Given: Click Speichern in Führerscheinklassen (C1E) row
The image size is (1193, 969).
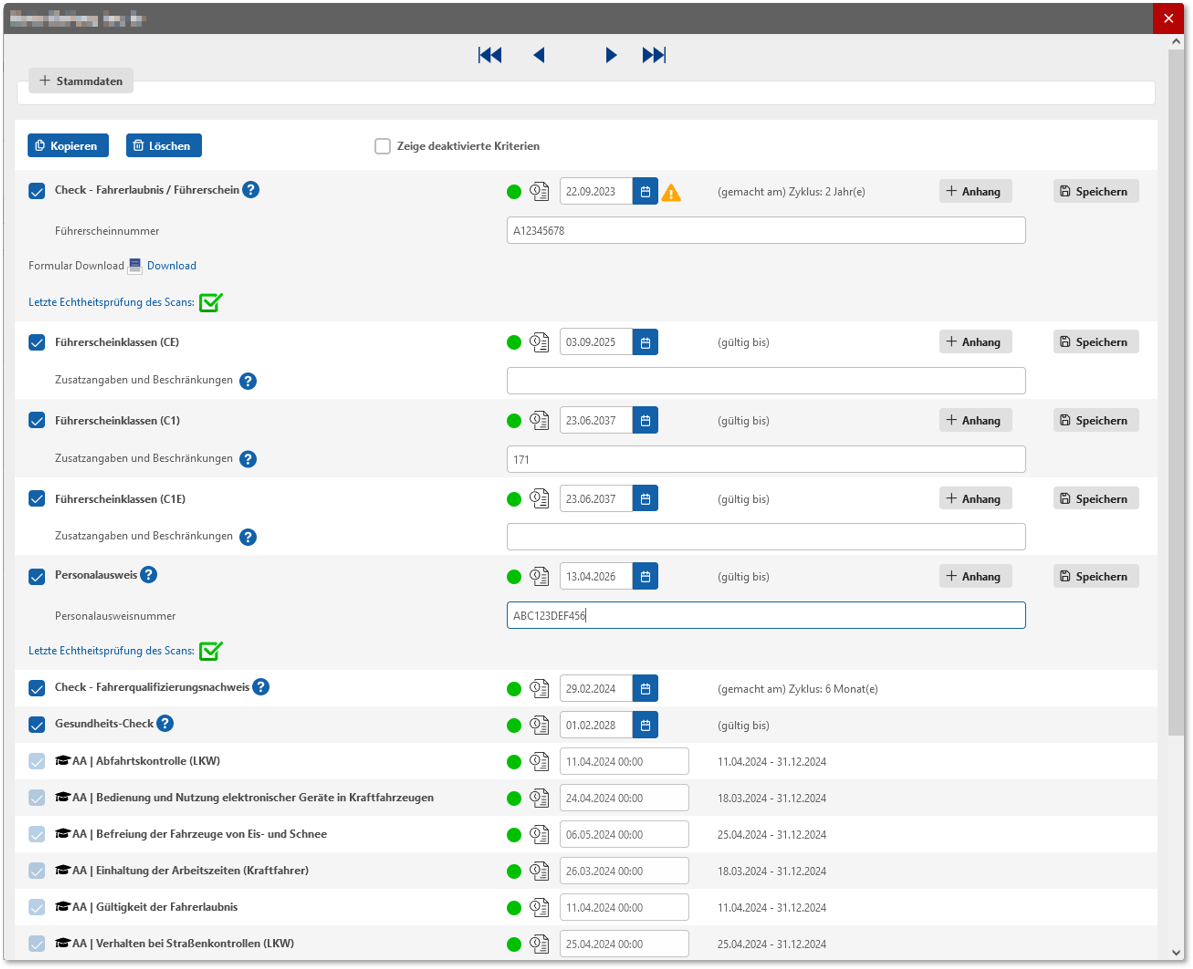Looking at the screenshot, I should coord(1096,499).
